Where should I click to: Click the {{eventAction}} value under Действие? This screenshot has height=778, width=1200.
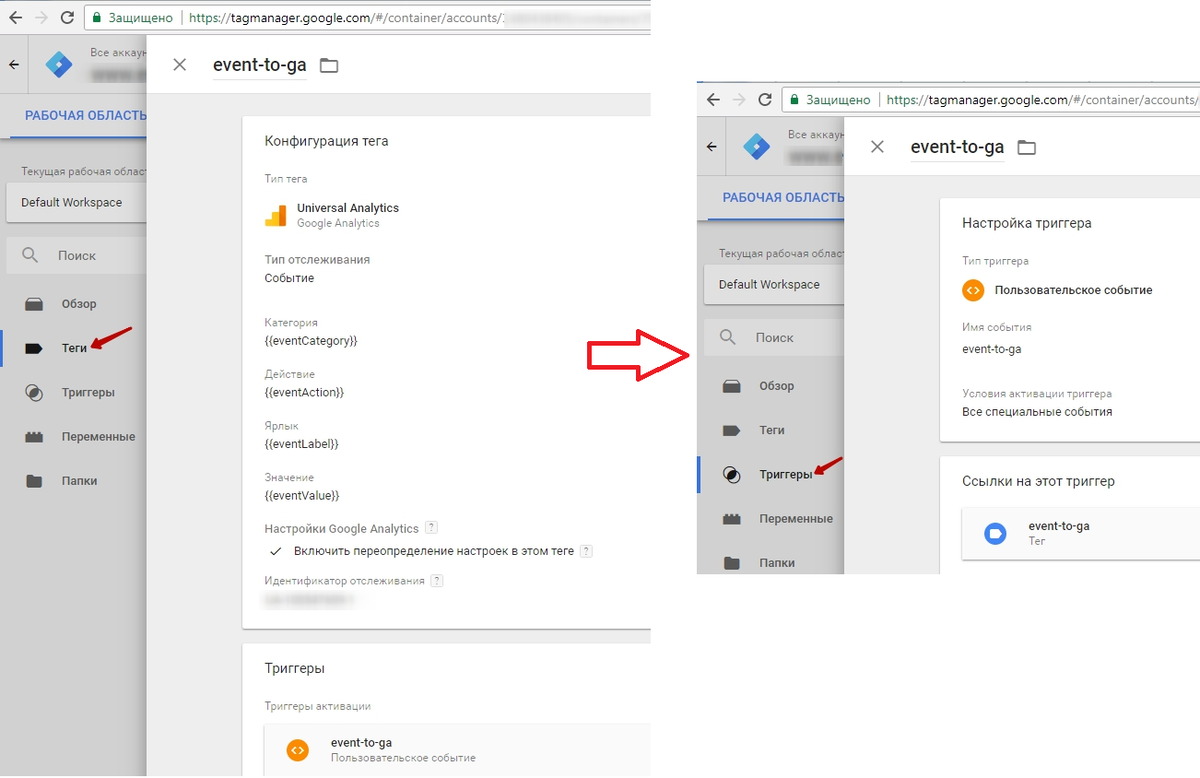pos(304,392)
